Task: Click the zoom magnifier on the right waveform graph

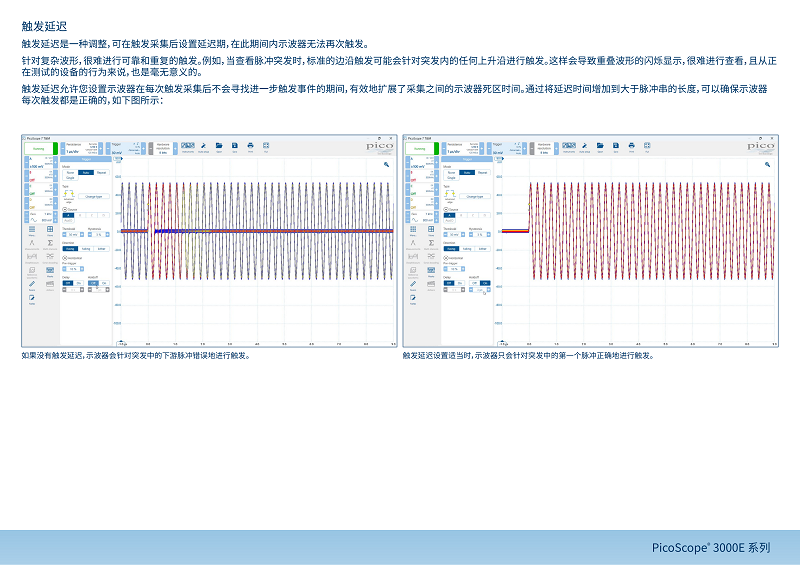Action: tap(767, 164)
